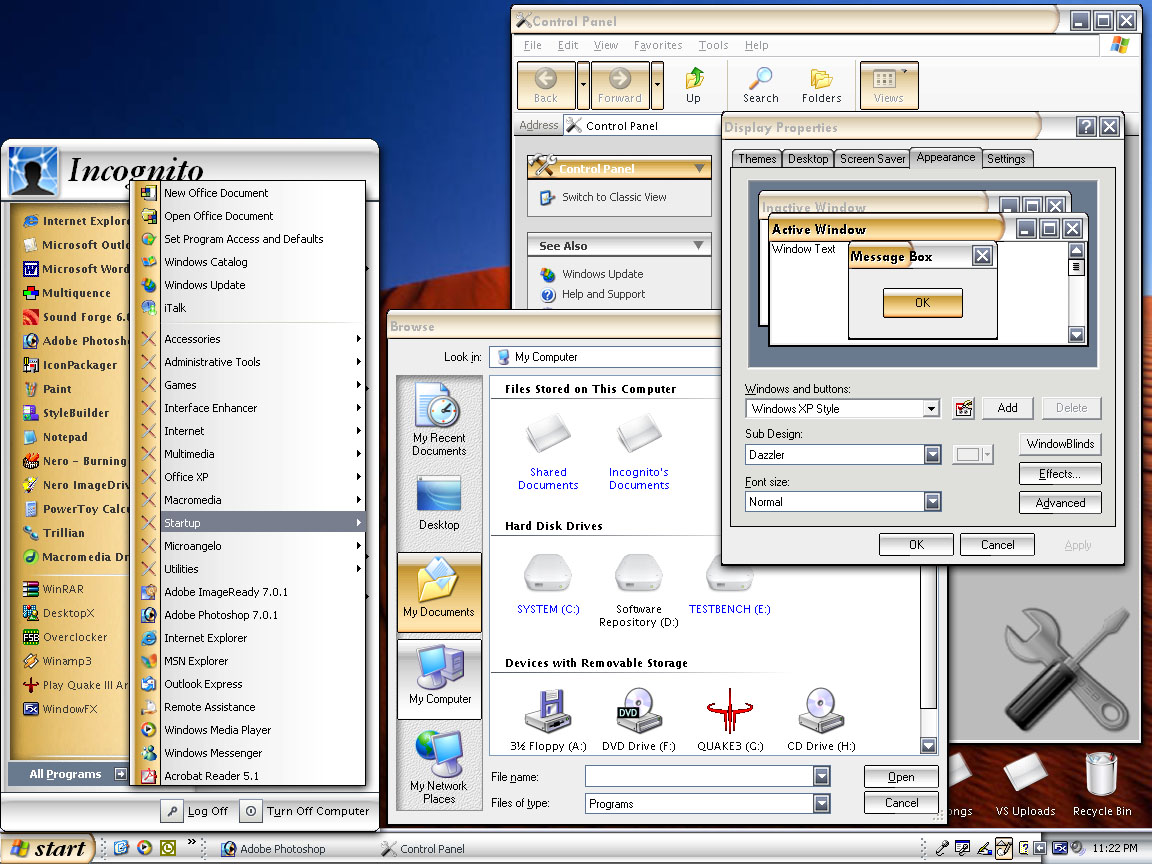Switch to the Themes tab
Viewport: 1152px width, 864px height.
pos(757,159)
